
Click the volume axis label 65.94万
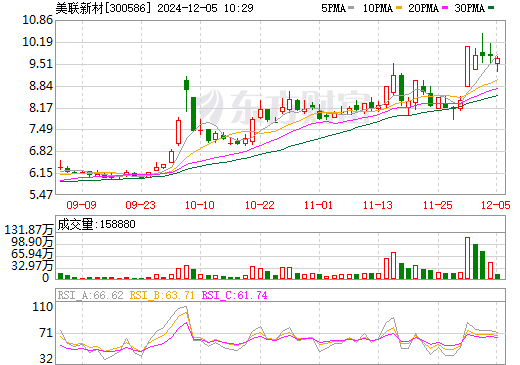(32, 254)
